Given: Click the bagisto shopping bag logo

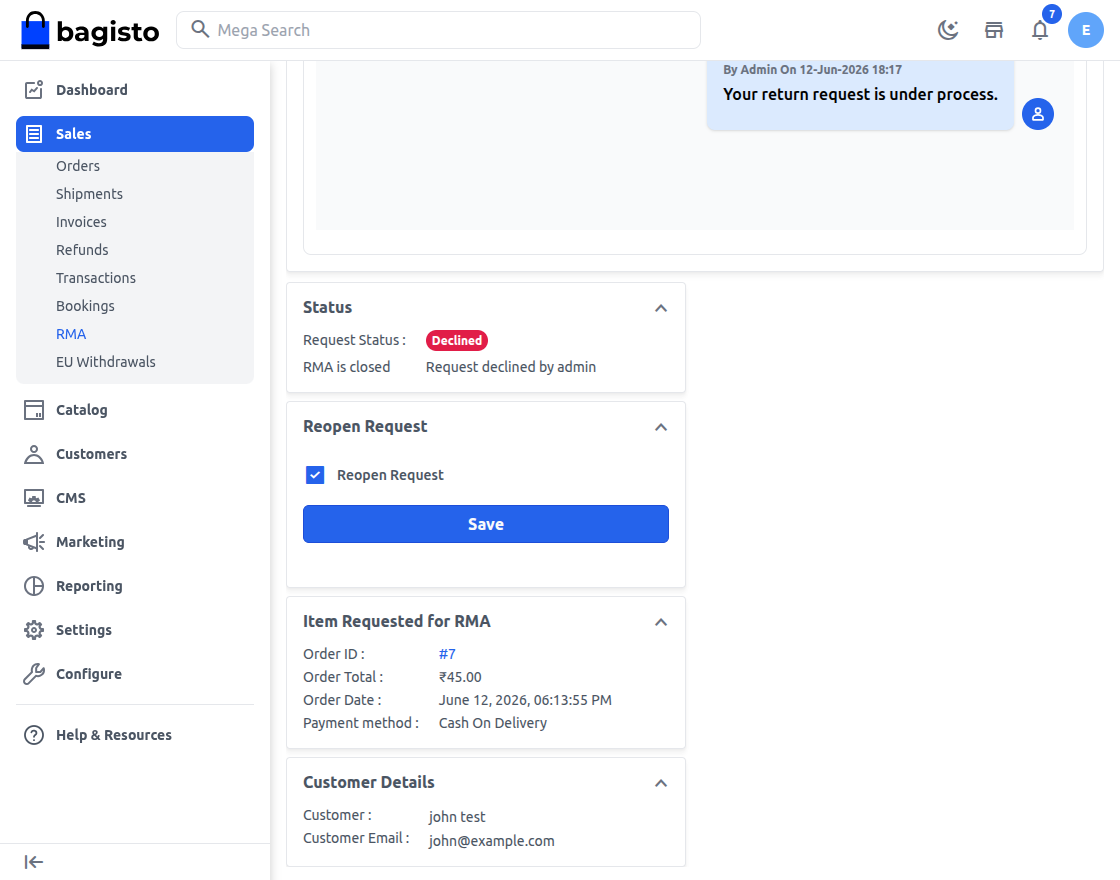Looking at the screenshot, I should click(90, 30).
